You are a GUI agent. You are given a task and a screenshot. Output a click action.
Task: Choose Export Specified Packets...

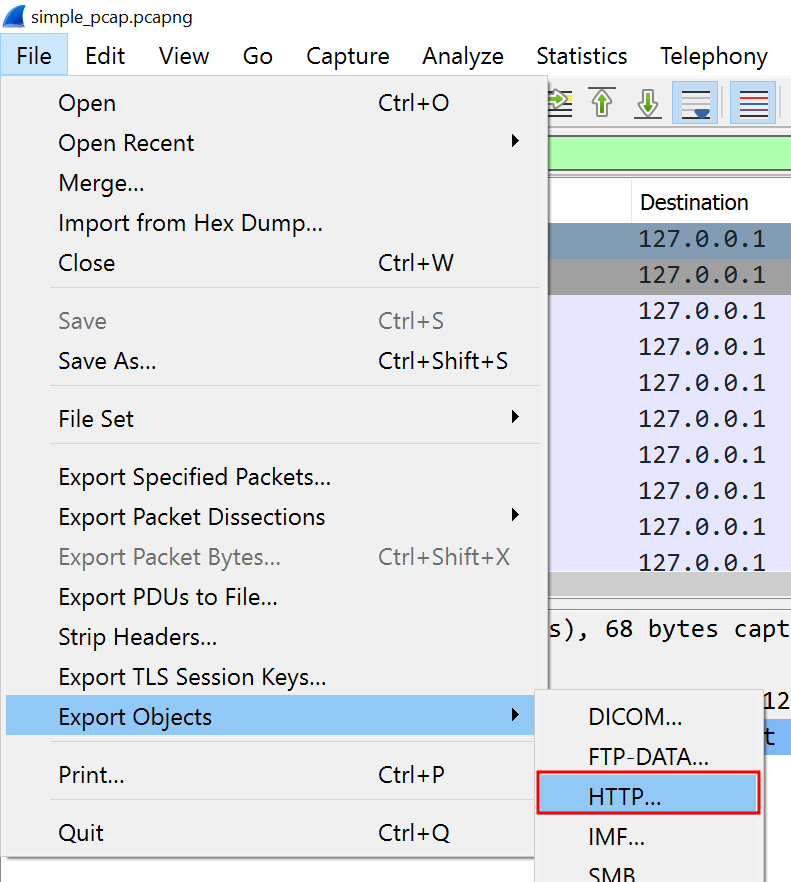click(194, 477)
